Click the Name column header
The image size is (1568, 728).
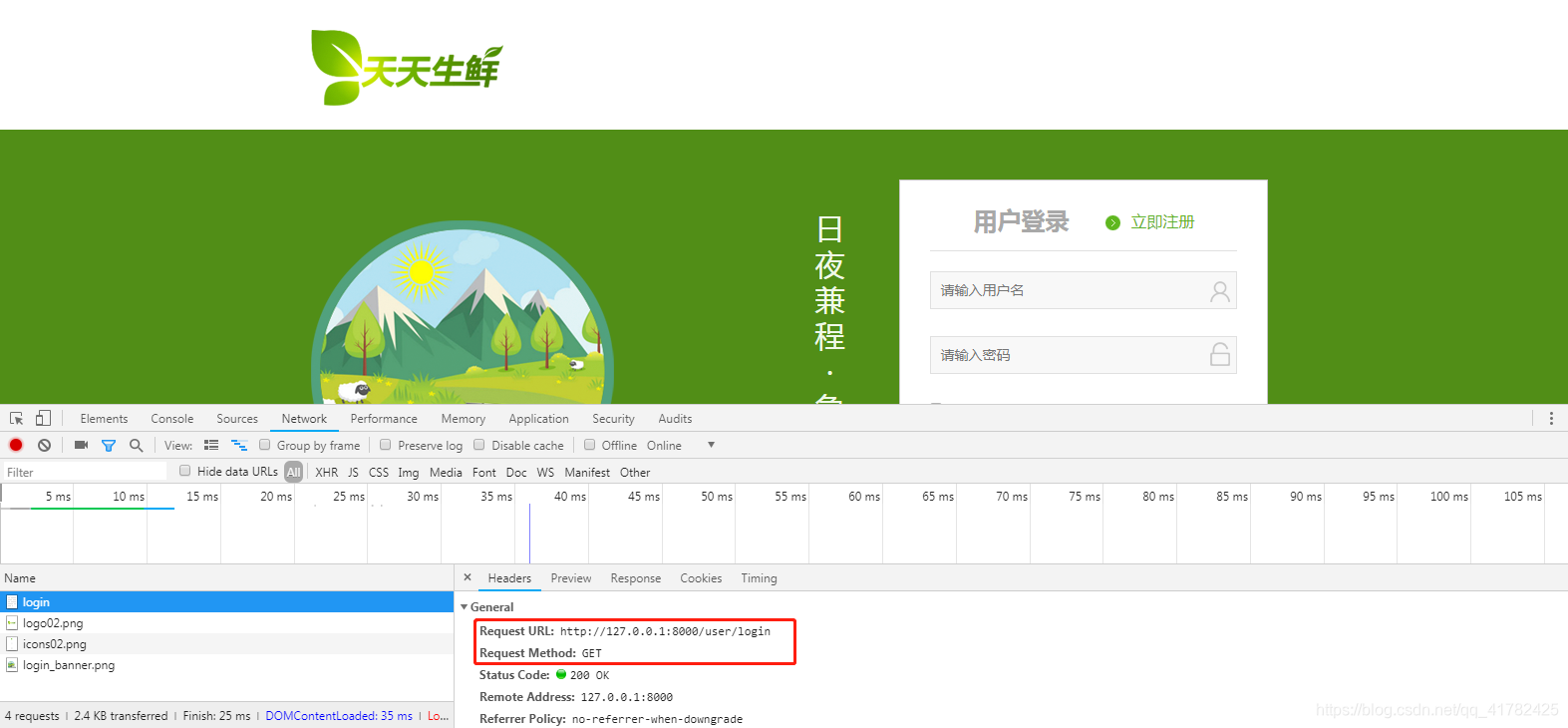pyautogui.click(x=226, y=577)
